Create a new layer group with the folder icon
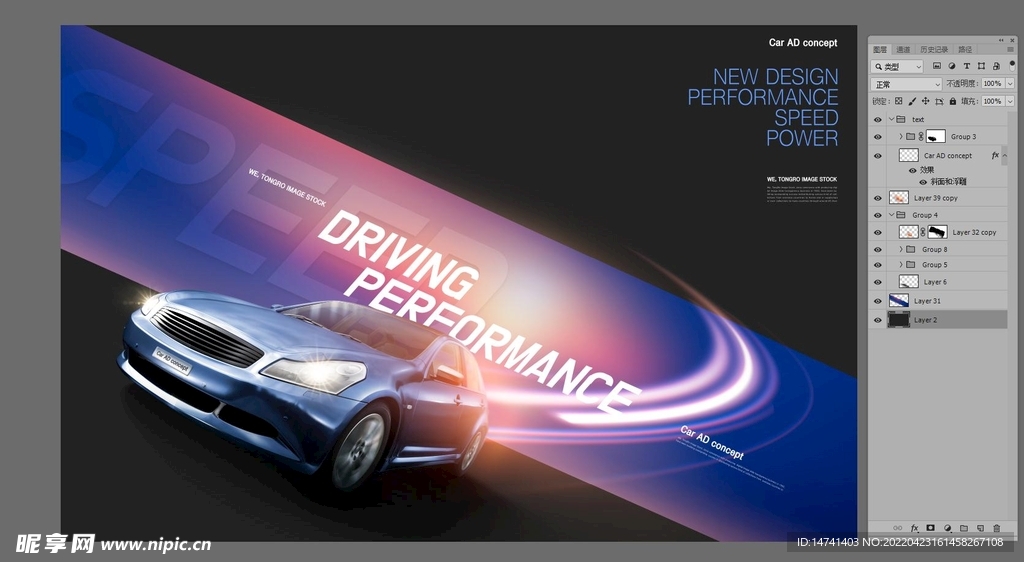 [963, 528]
